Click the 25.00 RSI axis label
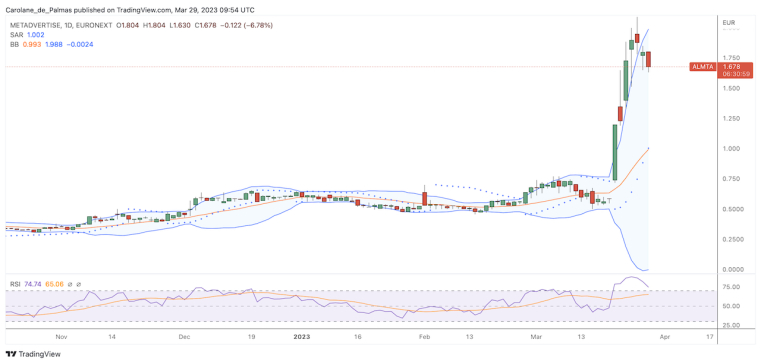 coord(730,325)
